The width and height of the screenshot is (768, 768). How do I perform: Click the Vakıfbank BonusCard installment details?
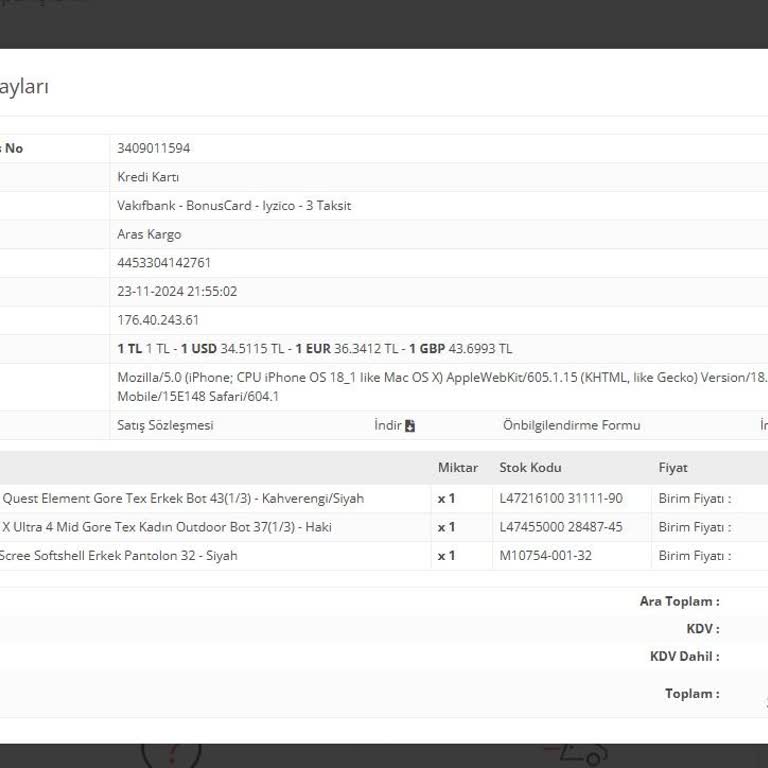(234, 206)
